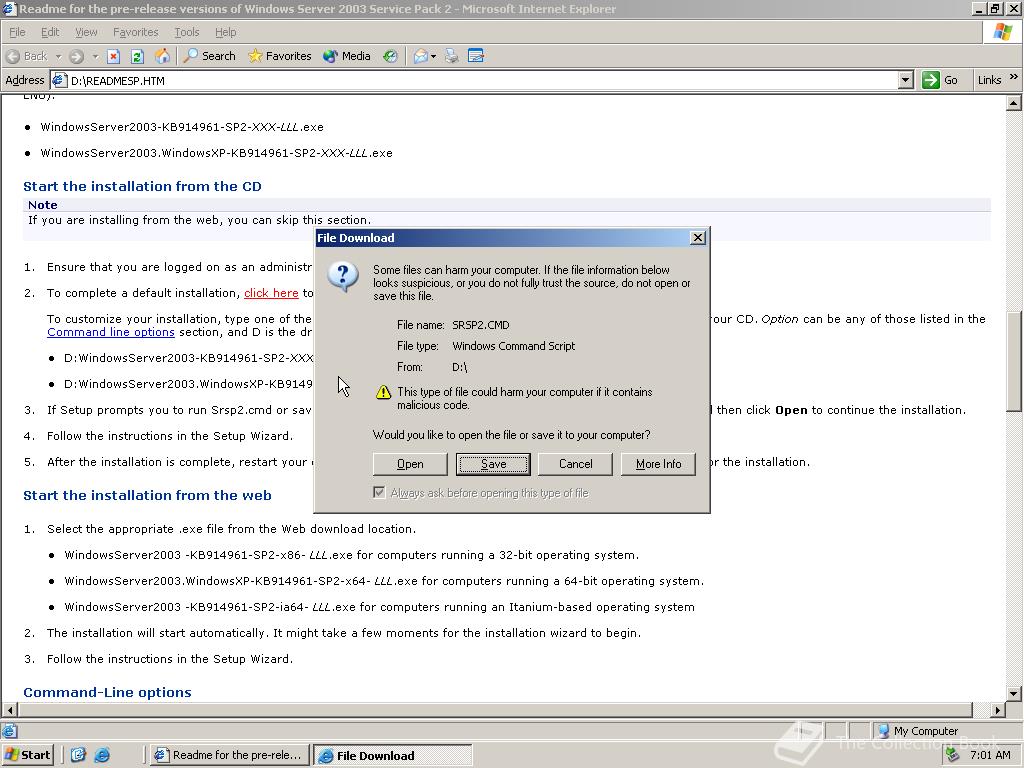The width and height of the screenshot is (1024, 768).
Task: Click the vertical scrollbar down arrow
Action: (1013, 694)
